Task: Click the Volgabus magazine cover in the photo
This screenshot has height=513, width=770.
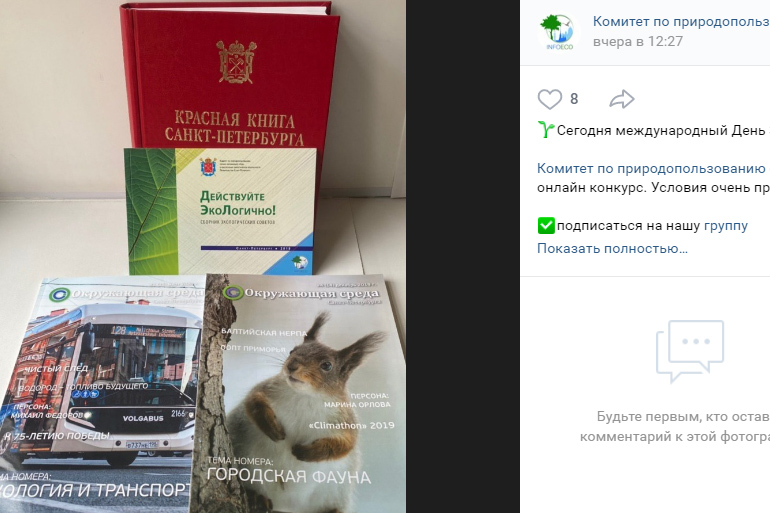Action: point(101,394)
